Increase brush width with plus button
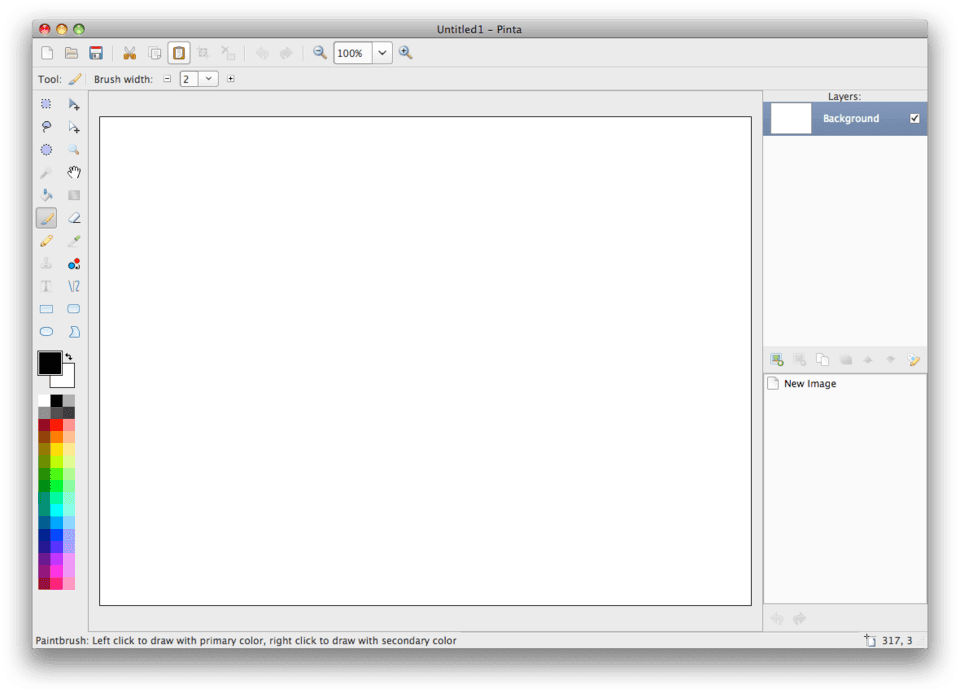Screen dimensions: 960x693 [231, 79]
